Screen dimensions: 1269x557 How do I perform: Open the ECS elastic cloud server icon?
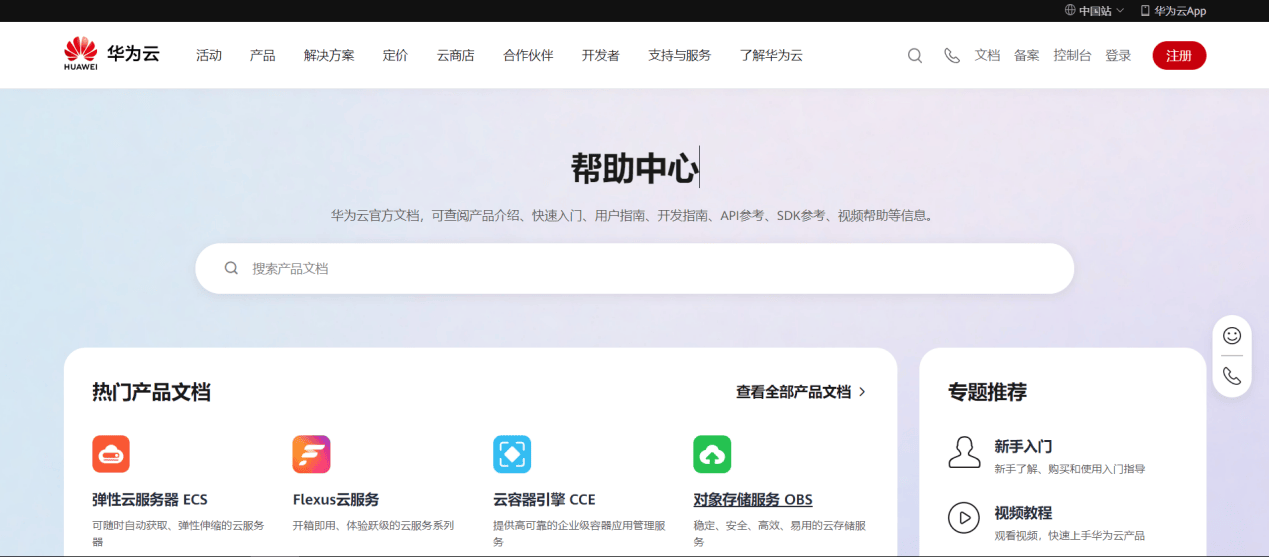tap(111, 454)
